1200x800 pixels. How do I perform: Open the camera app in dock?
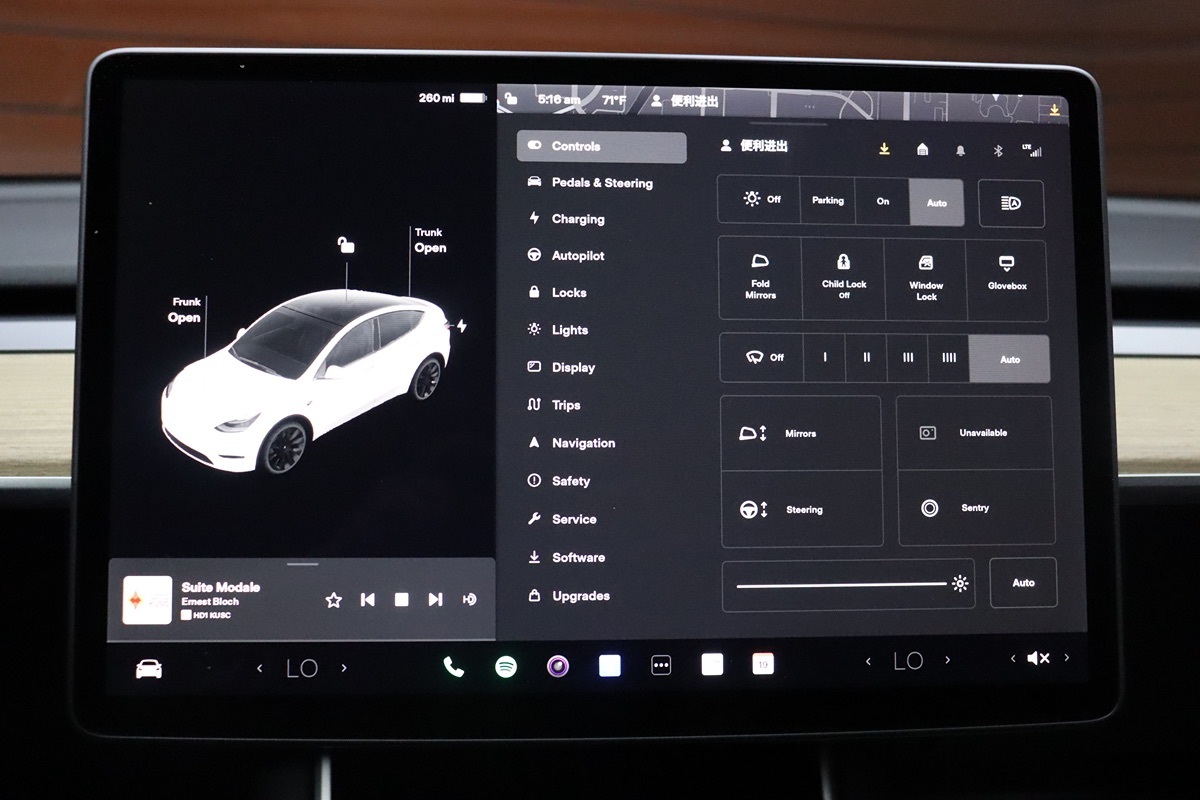coord(558,667)
